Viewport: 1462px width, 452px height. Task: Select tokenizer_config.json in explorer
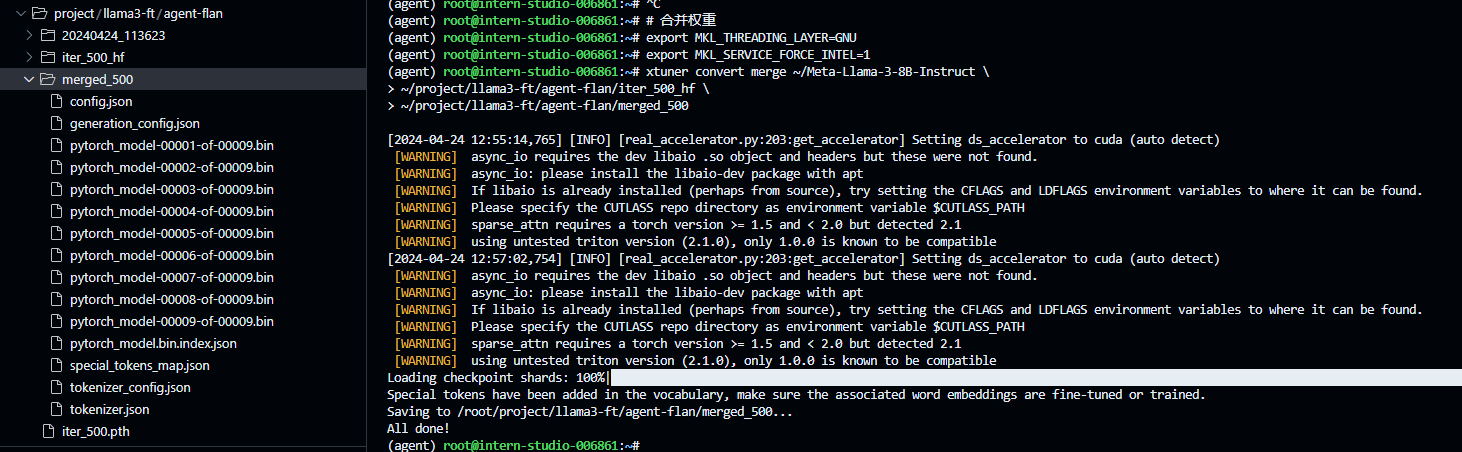coord(130,388)
